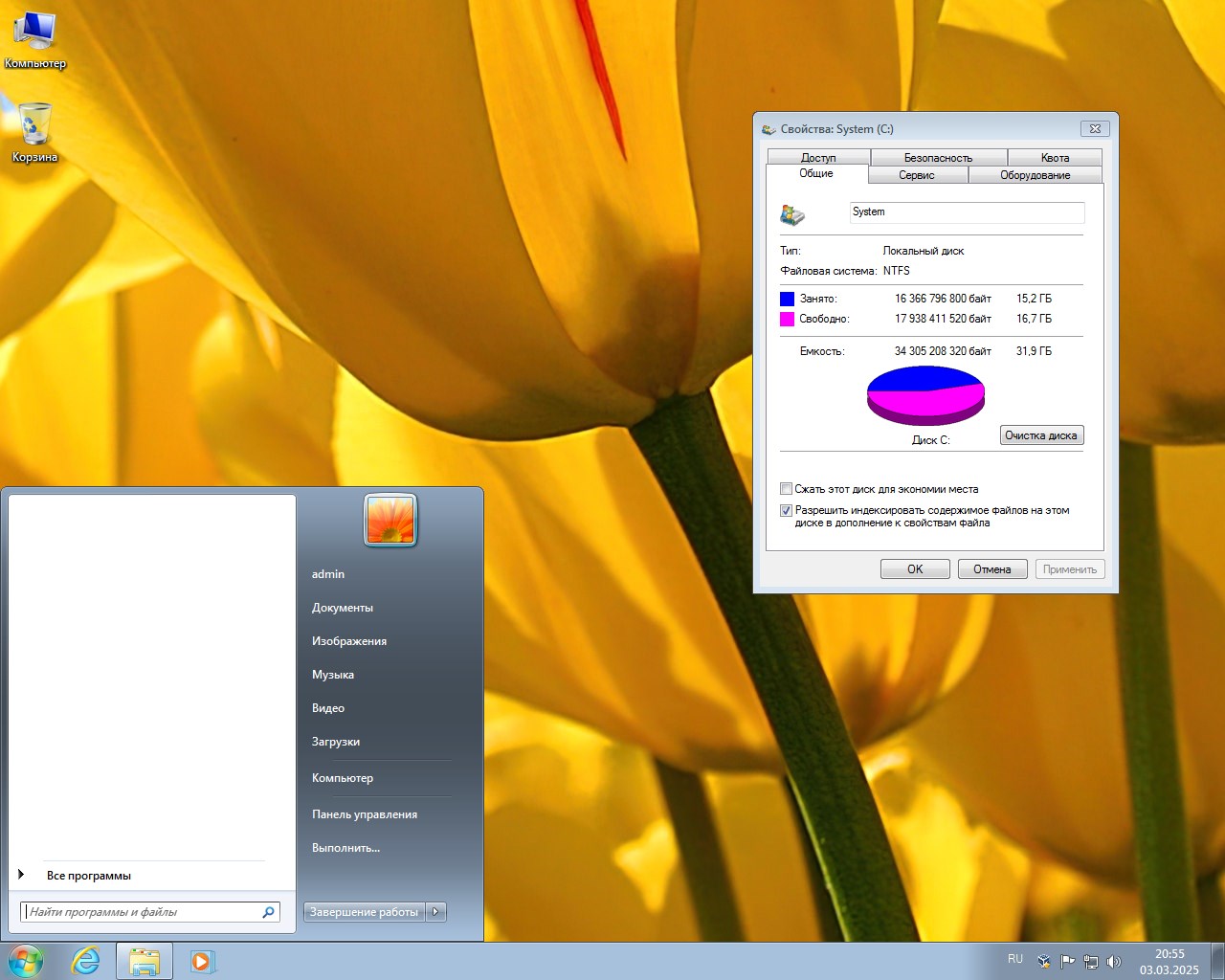1225x980 pixels.
Task: Open Видео from the Start menu
Action: click(328, 708)
